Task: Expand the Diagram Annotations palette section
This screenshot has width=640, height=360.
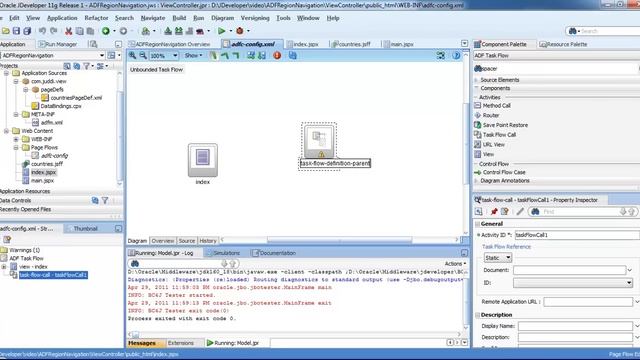Action: (476, 180)
